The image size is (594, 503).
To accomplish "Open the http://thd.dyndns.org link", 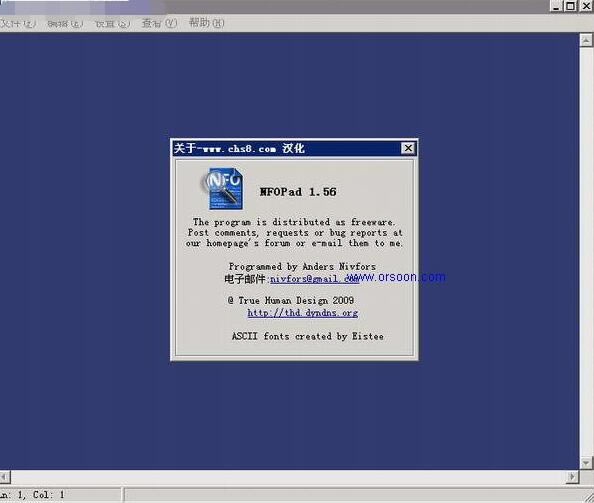I will click(x=302, y=313).
